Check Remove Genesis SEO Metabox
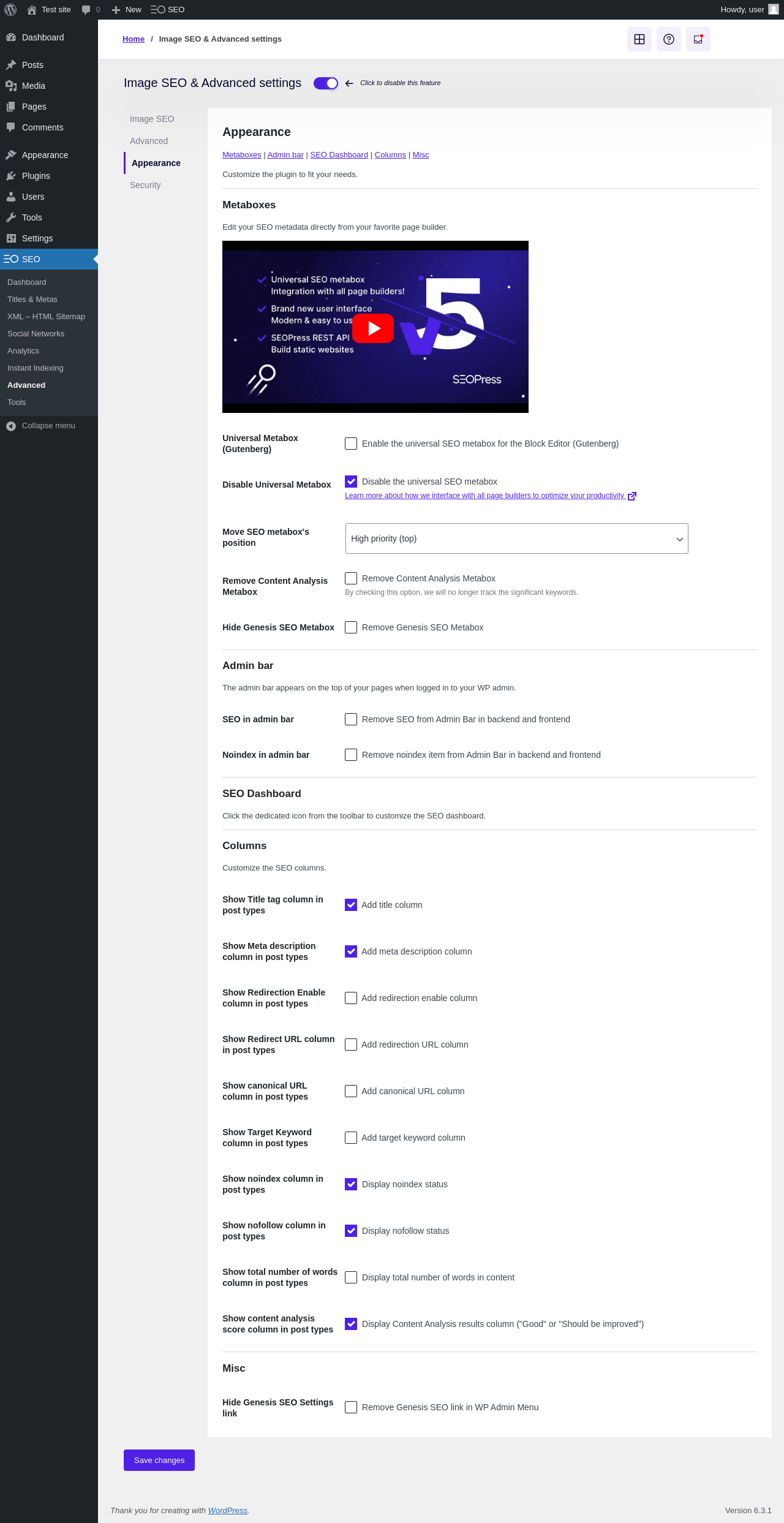 351,627
